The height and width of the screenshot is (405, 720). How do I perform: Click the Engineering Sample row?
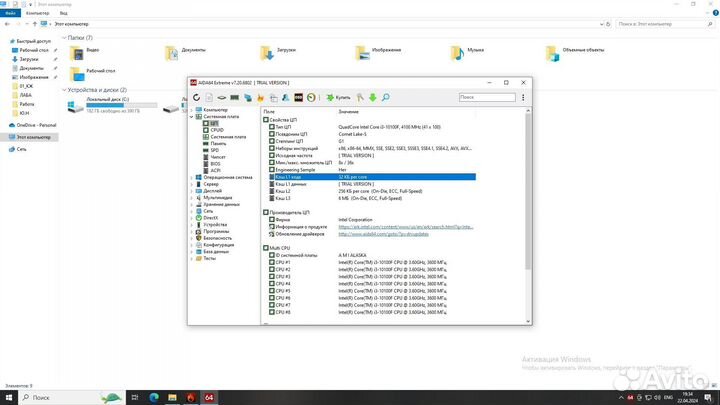[372, 170]
